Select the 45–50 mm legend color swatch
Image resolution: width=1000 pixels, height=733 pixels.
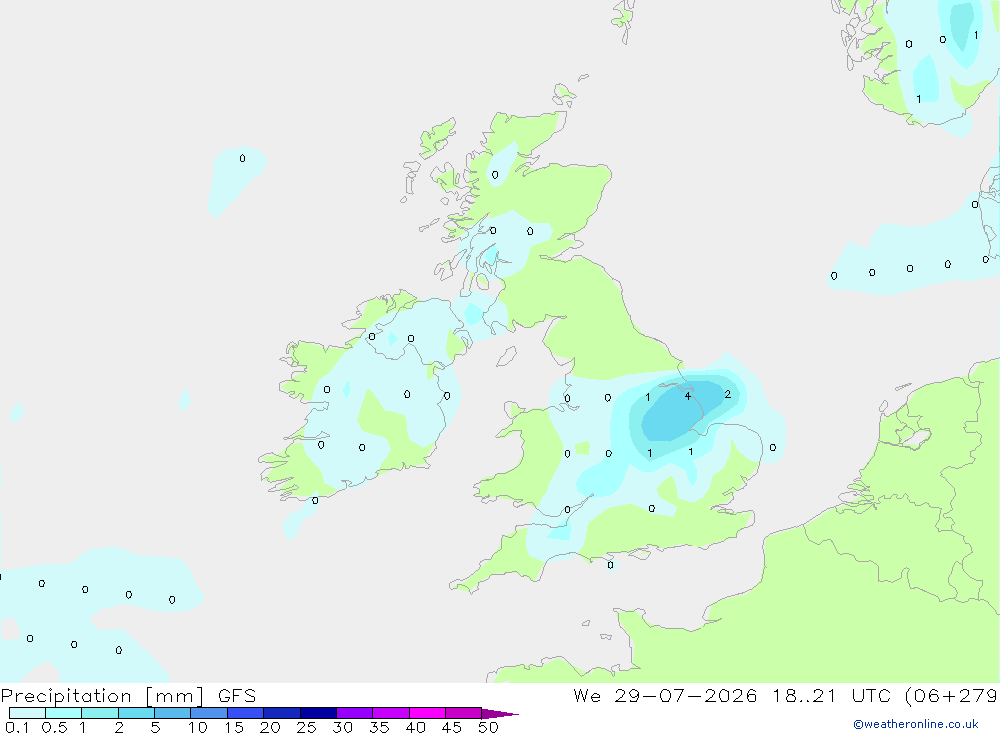click(463, 713)
